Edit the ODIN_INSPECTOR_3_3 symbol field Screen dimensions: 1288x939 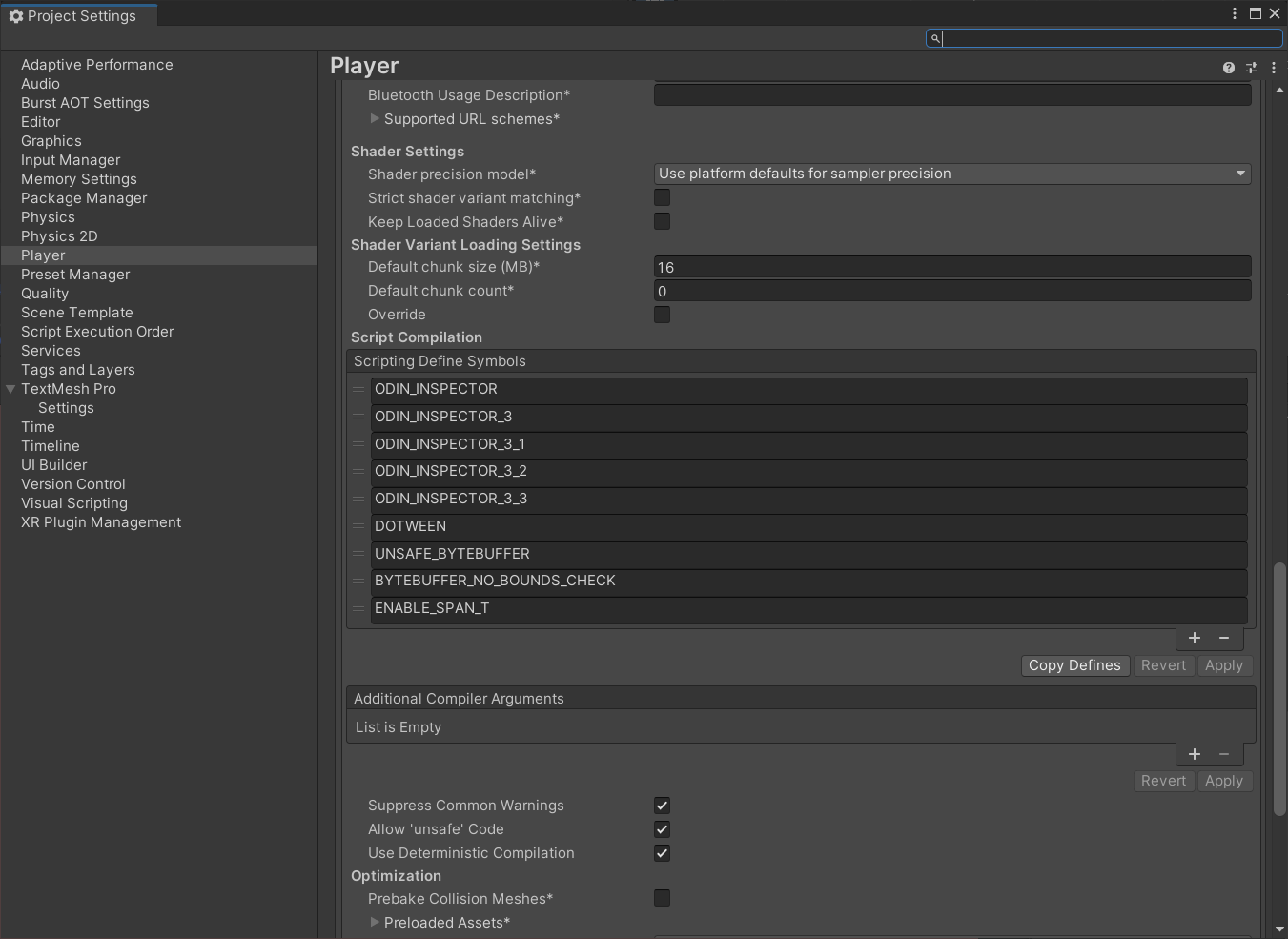click(809, 499)
